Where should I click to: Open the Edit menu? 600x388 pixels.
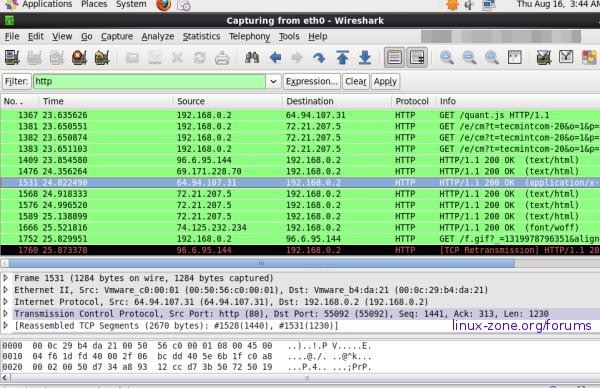36,36
